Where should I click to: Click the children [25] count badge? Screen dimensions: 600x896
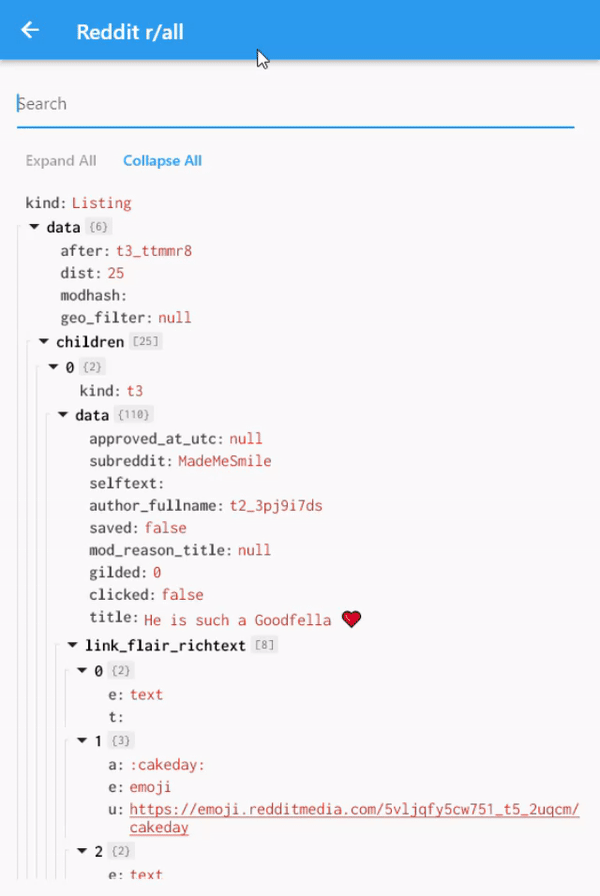146,341
